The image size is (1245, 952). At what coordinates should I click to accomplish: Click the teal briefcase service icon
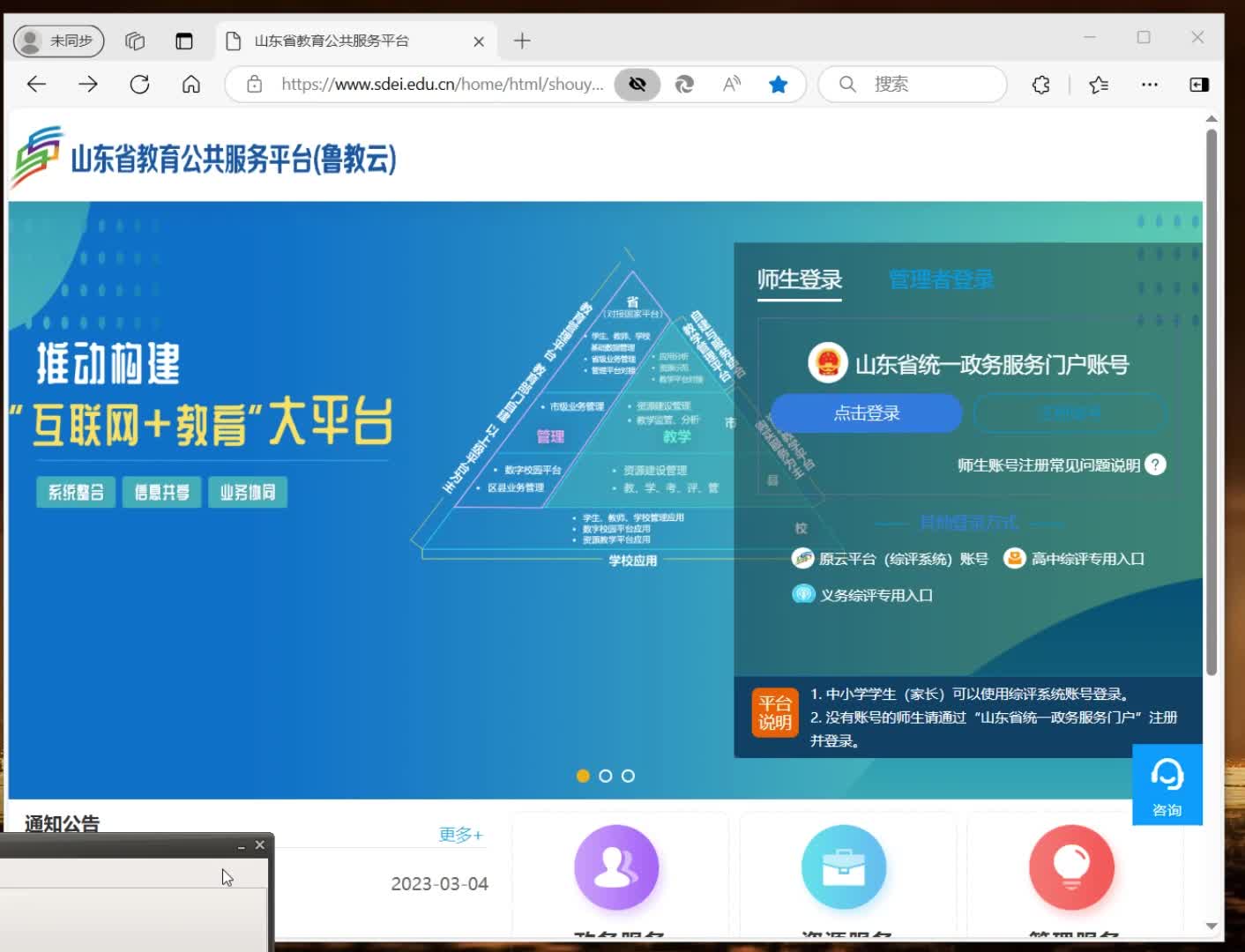tap(844, 867)
